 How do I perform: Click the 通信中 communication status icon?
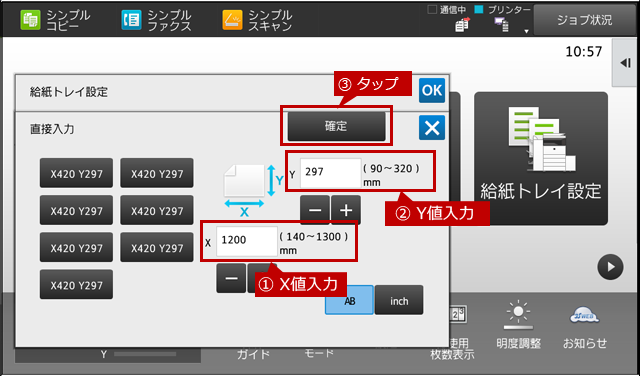tap(462, 25)
